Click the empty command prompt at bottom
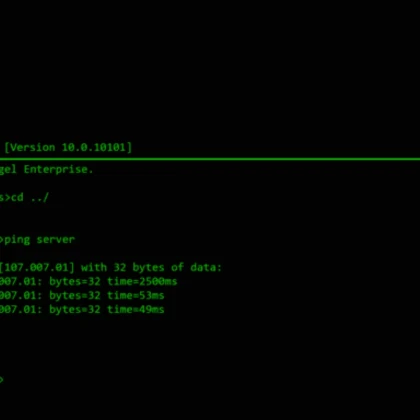The height and width of the screenshot is (420, 420). (2, 379)
